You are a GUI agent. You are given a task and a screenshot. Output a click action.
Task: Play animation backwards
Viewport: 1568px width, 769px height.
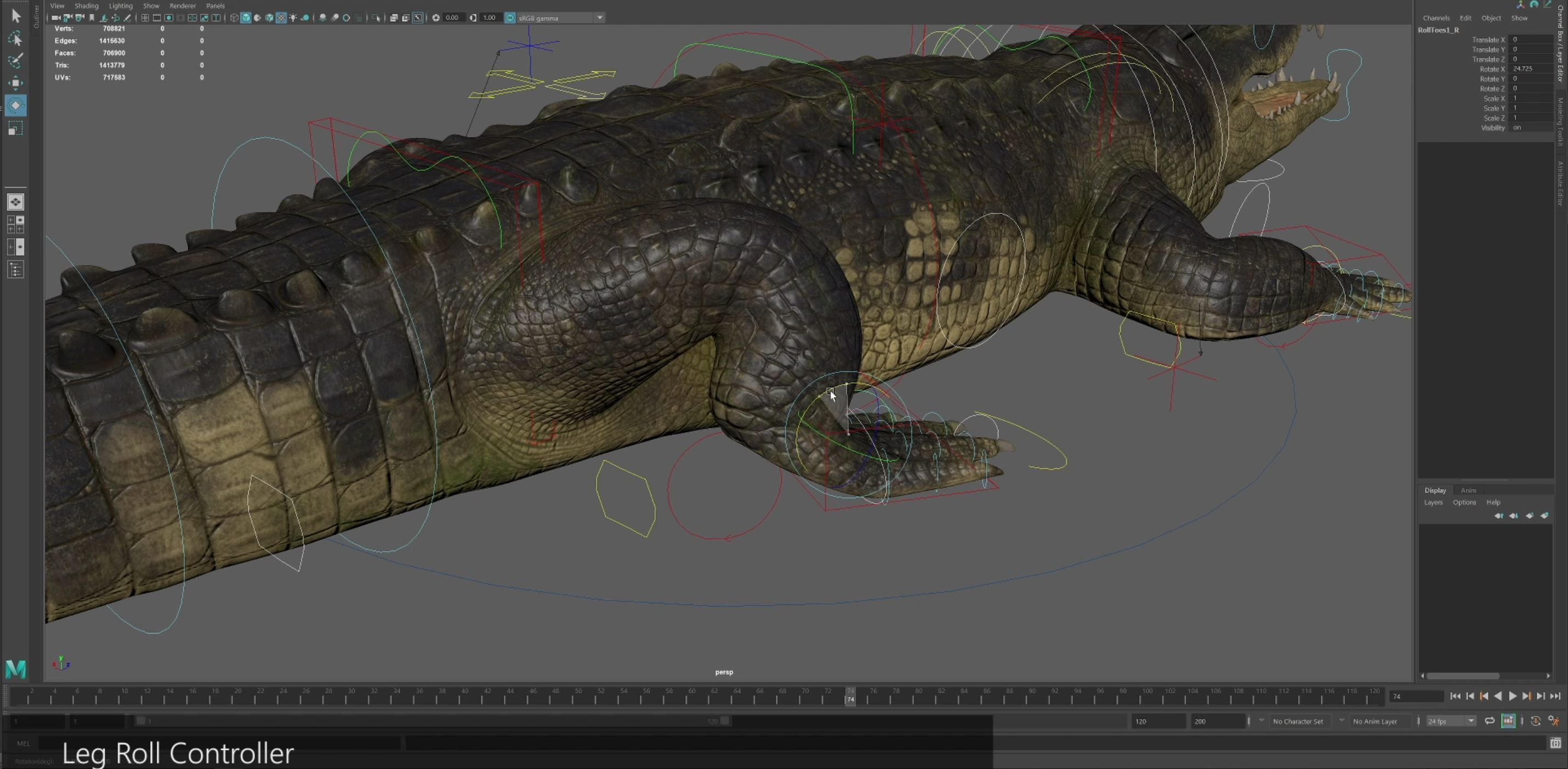tap(1498, 696)
